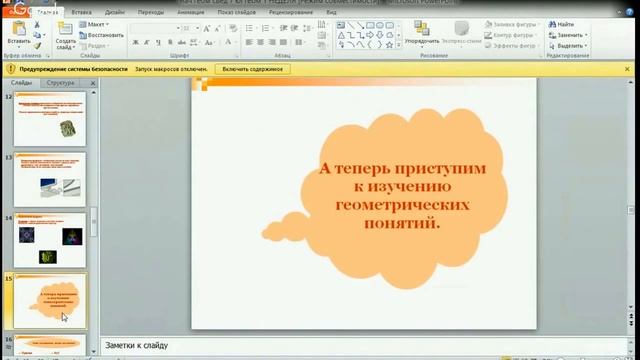Toggle Bold (Ж) formatting

point(136,42)
